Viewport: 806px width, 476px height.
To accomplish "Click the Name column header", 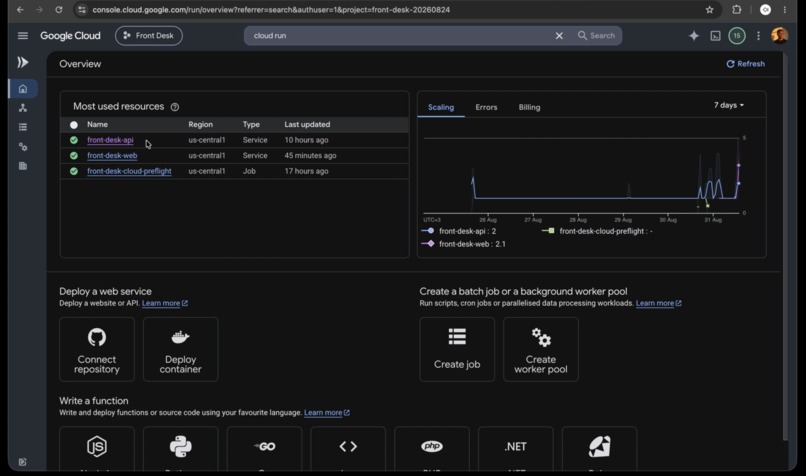I will tap(97, 124).
